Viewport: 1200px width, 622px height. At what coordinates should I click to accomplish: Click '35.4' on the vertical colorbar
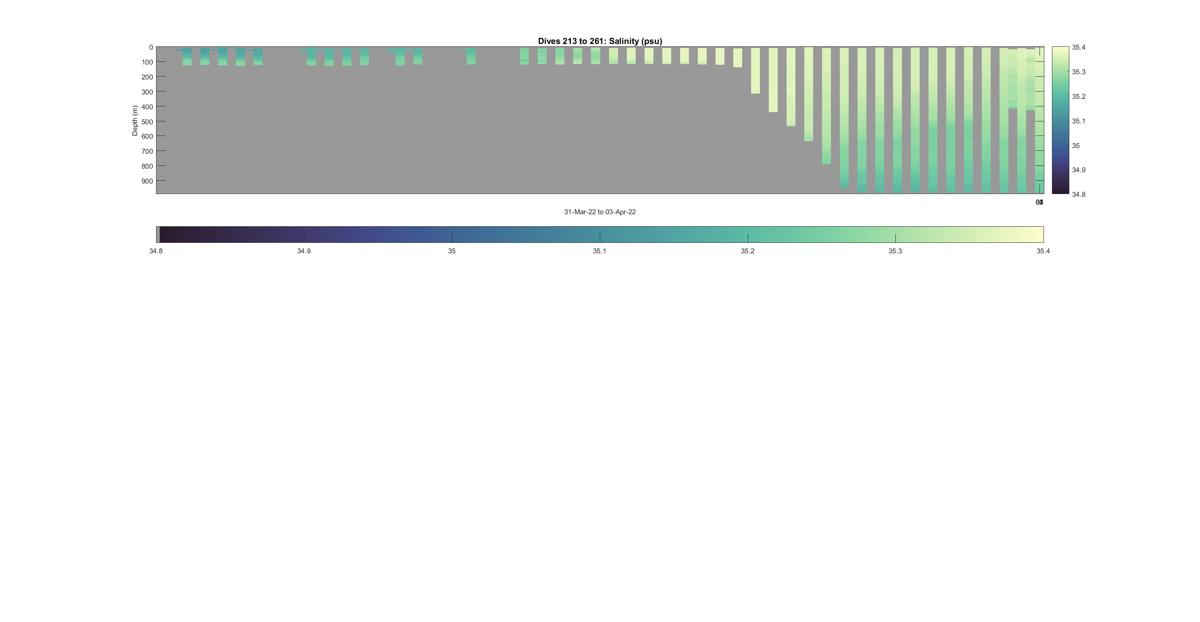point(1078,47)
